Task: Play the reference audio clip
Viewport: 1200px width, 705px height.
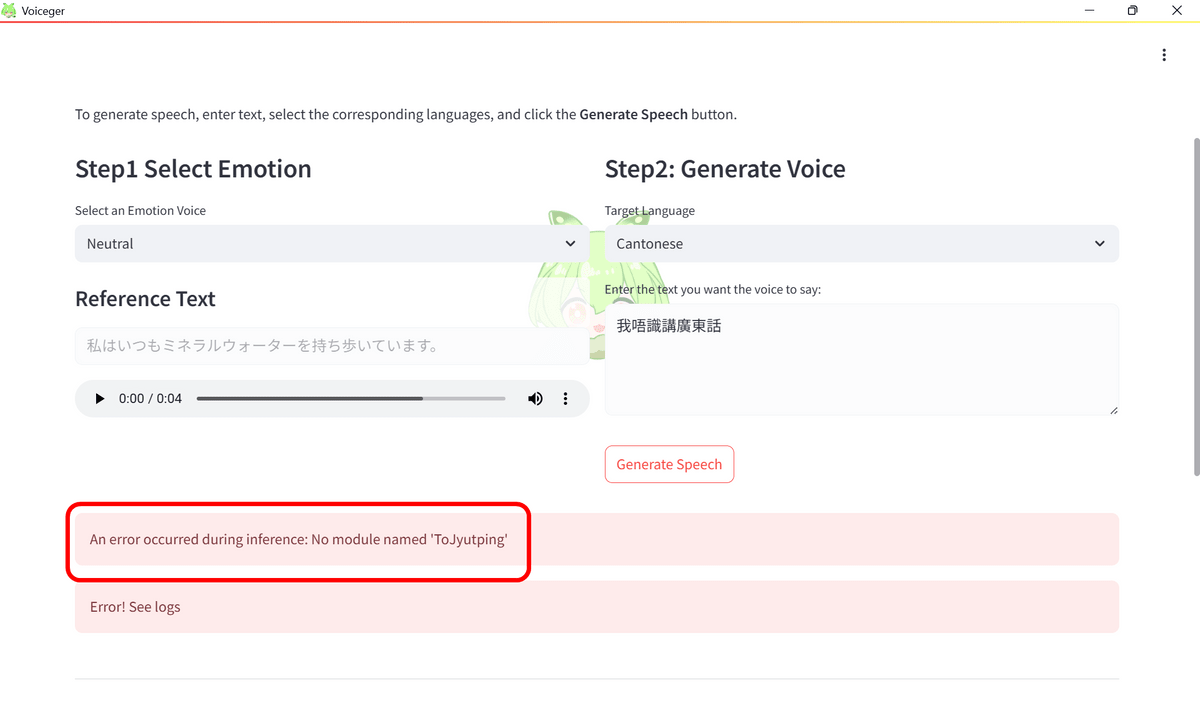Action: coord(99,399)
